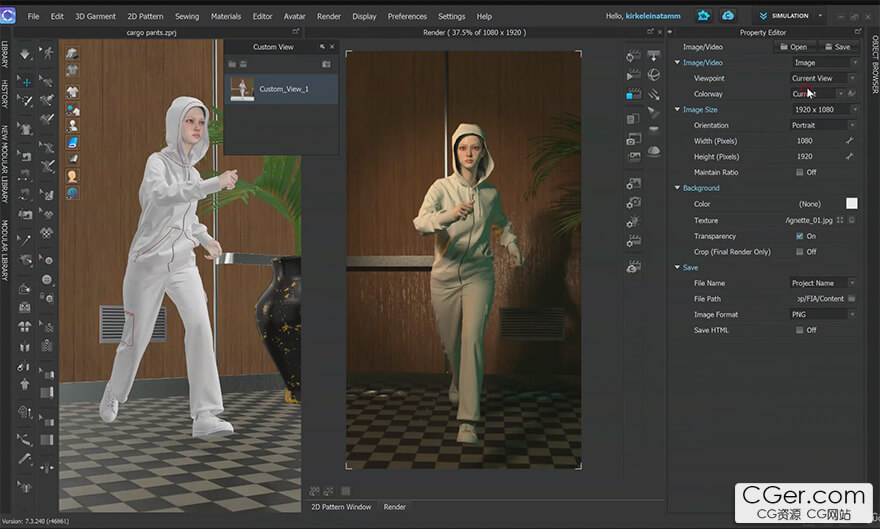Select the tack pin tool
The height and width of the screenshot is (529, 880).
coord(25,240)
